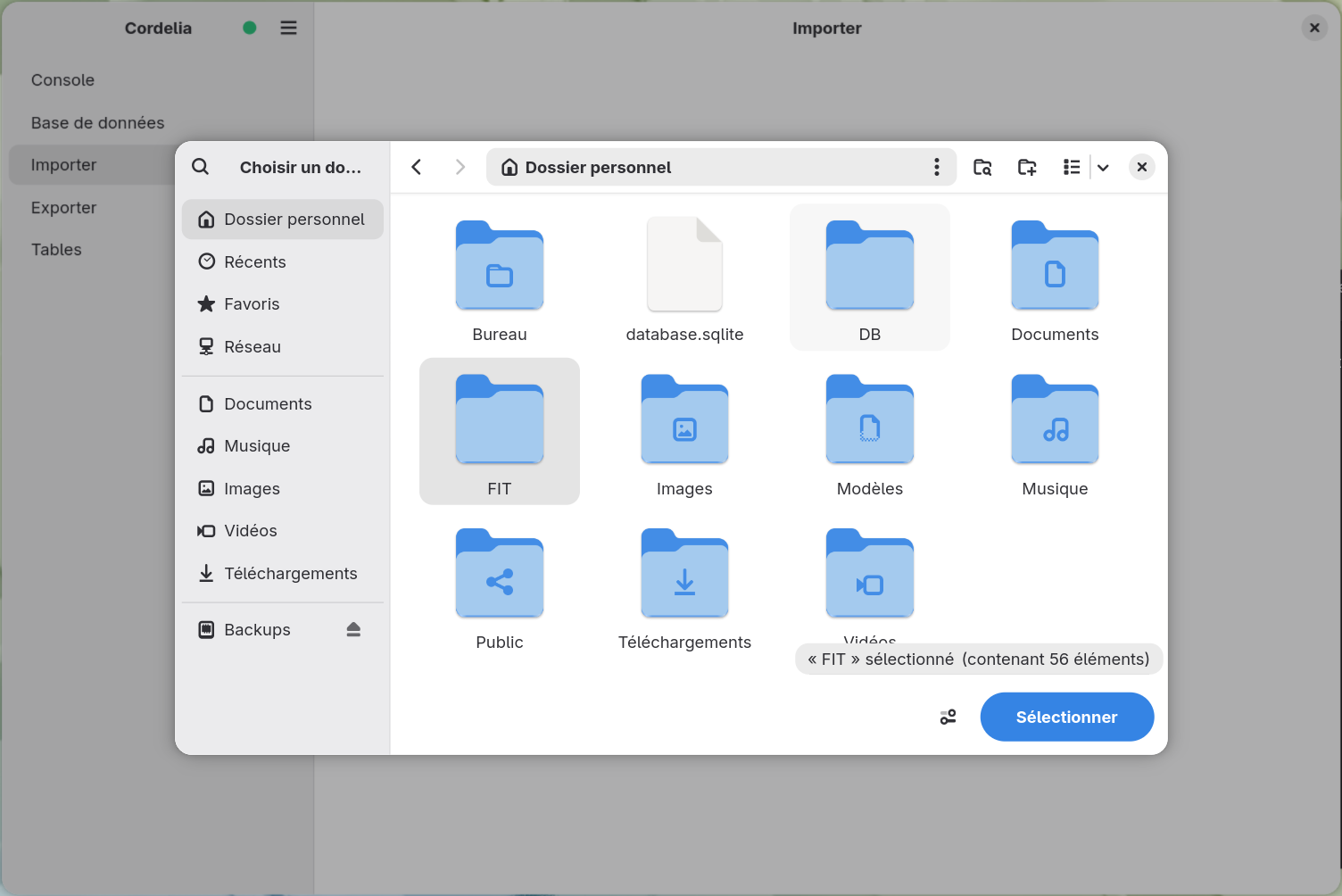Select the Modèles folder
1342x896 pixels.
pos(870,432)
